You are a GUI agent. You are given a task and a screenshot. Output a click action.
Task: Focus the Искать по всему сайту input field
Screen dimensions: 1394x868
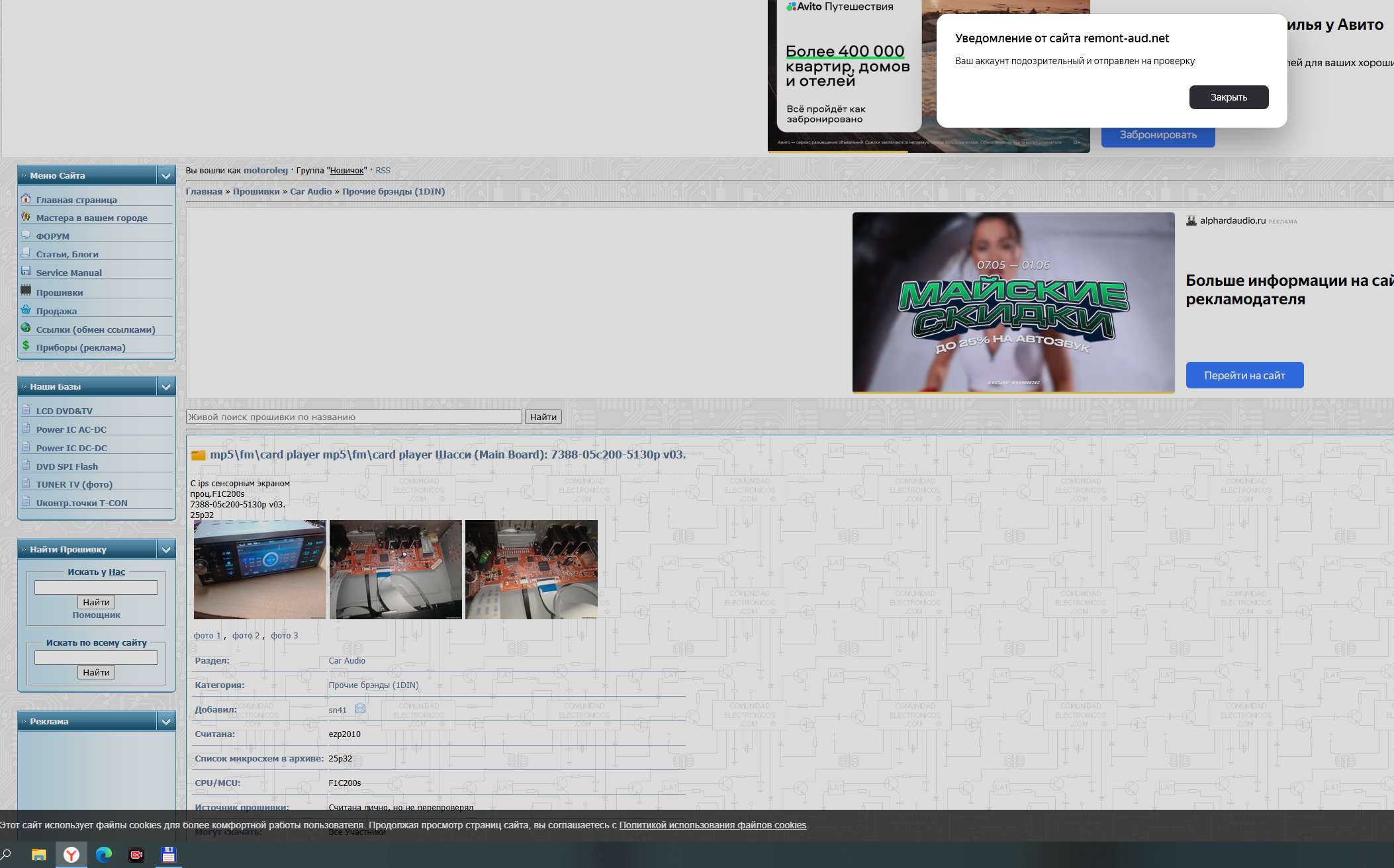pyautogui.click(x=96, y=658)
